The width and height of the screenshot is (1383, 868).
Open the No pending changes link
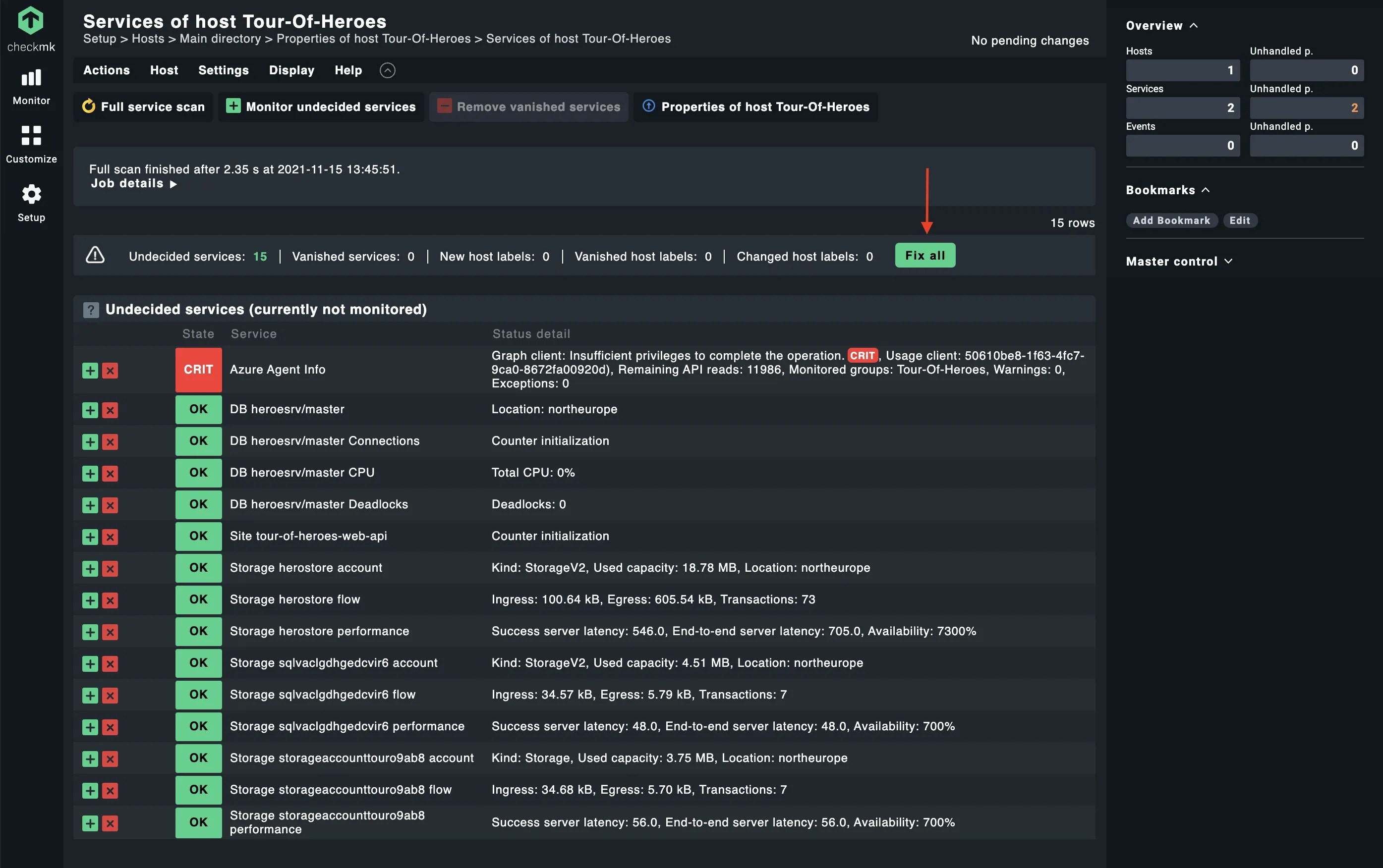tap(1029, 40)
